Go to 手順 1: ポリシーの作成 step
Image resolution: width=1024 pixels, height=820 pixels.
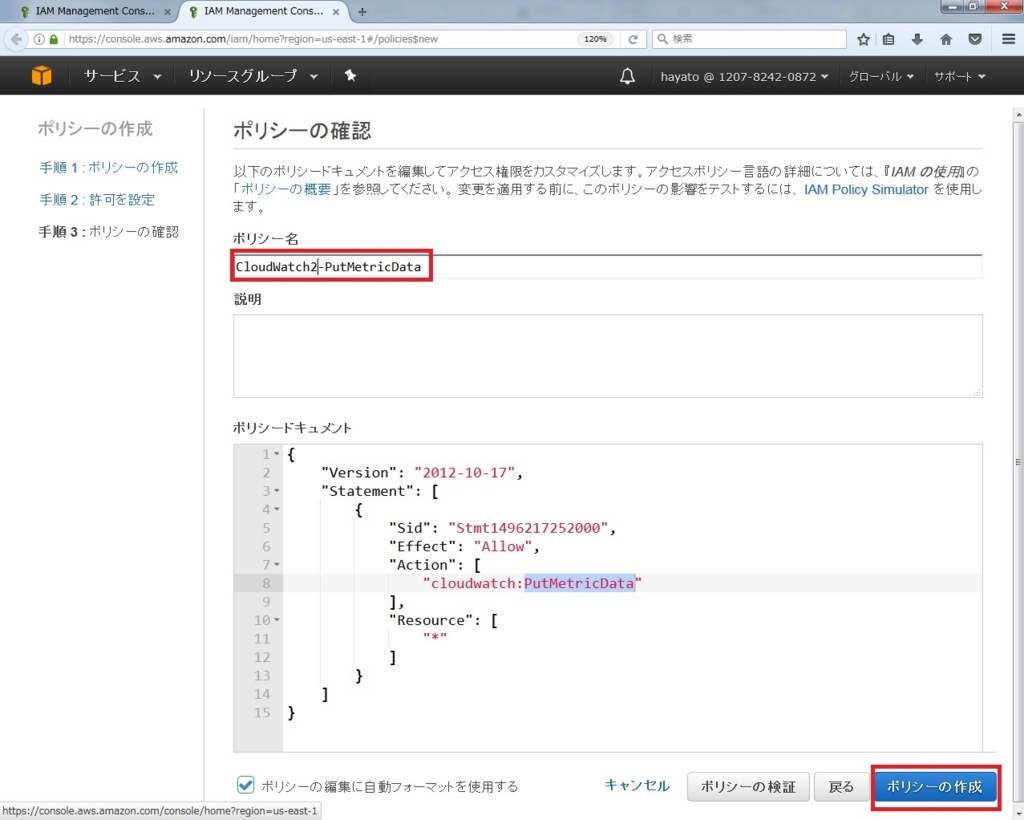tap(108, 168)
